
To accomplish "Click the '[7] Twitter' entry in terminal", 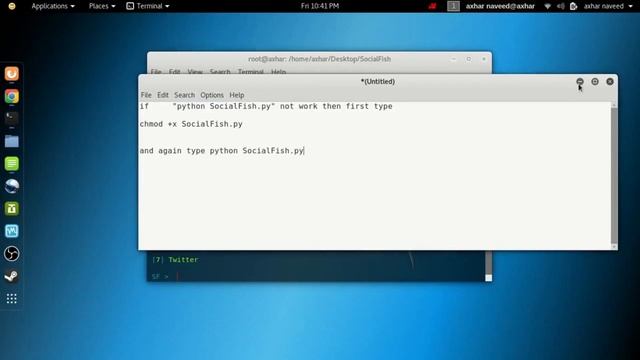I will (175, 260).
